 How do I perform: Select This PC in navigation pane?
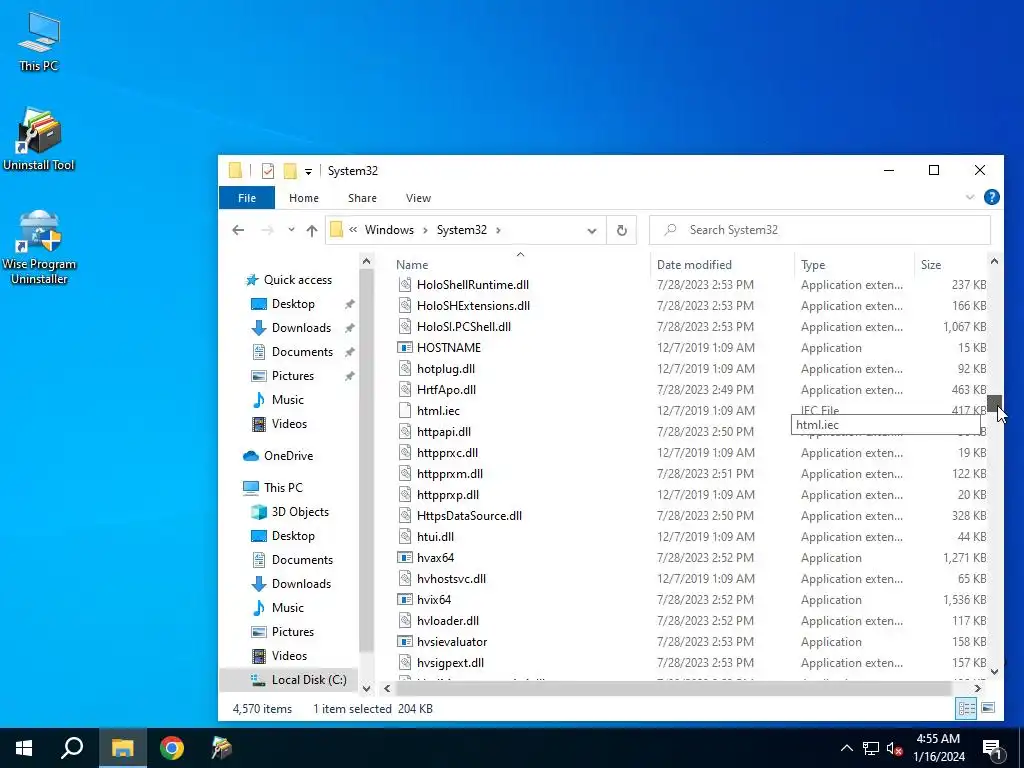(x=283, y=488)
